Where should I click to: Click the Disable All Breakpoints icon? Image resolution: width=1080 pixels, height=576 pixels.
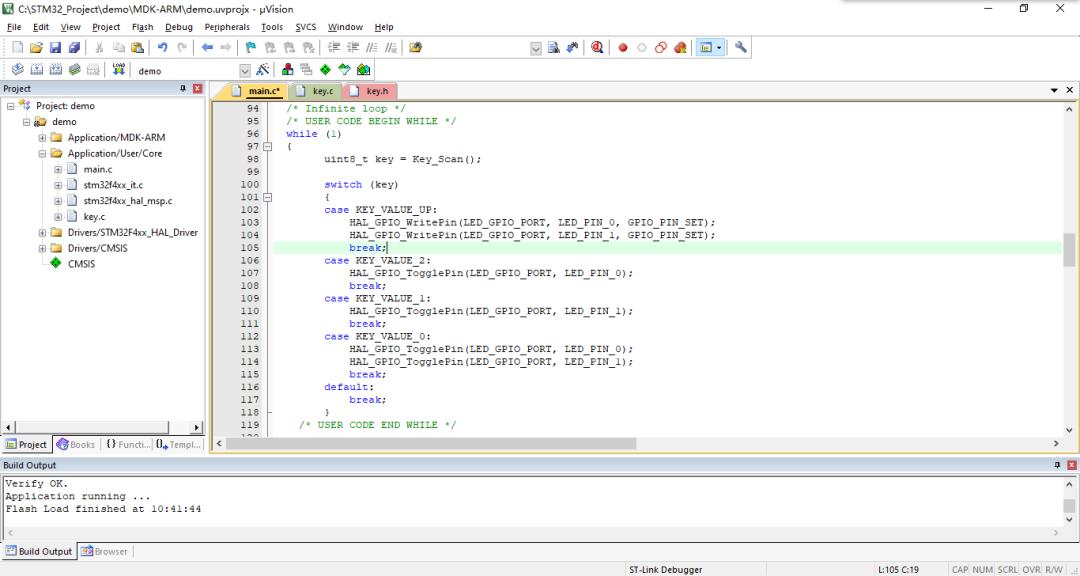pyautogui.click(x=661, y=48)
